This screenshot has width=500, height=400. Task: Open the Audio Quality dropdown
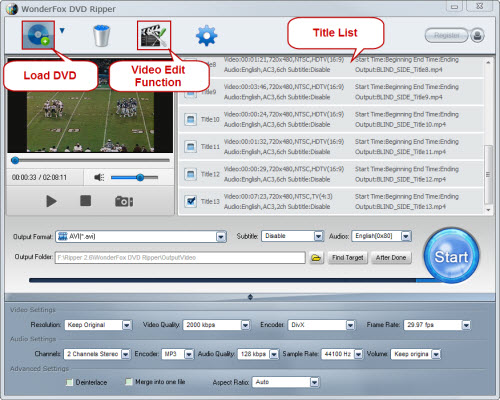coord(274,354)
